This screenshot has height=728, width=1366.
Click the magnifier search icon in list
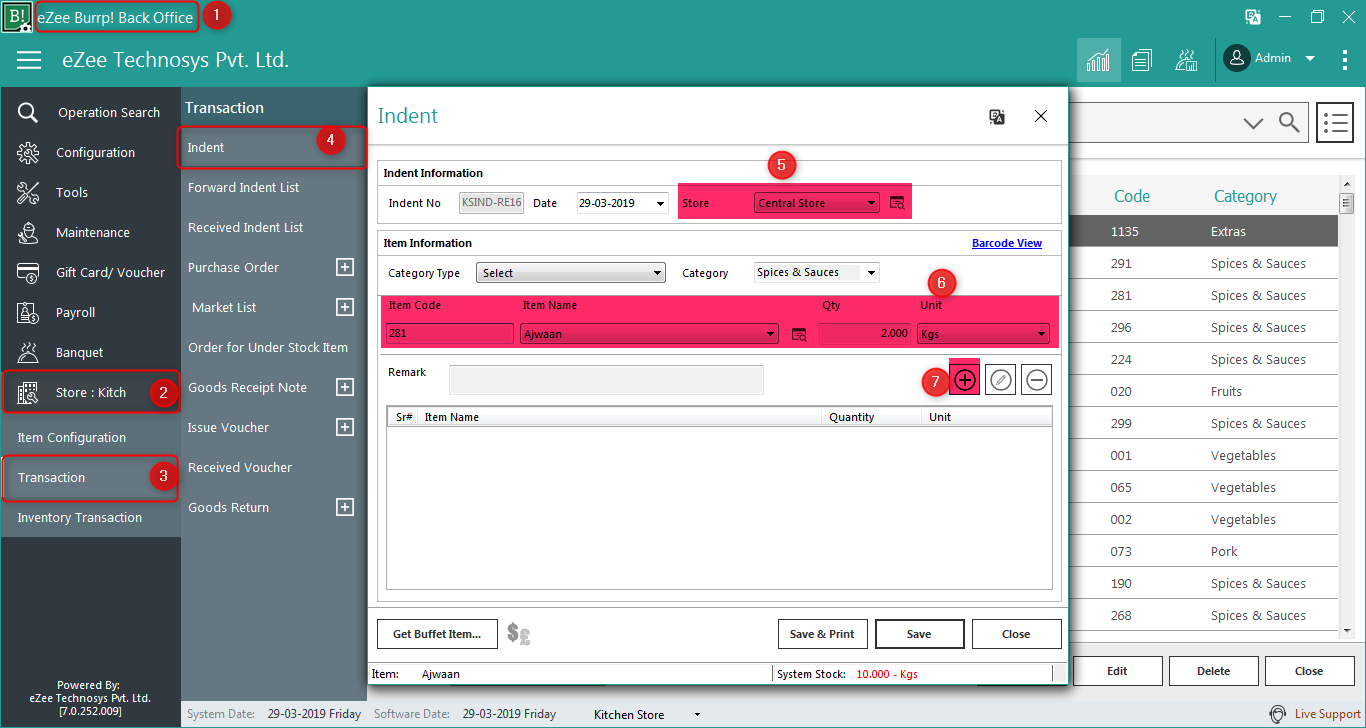1290,122
